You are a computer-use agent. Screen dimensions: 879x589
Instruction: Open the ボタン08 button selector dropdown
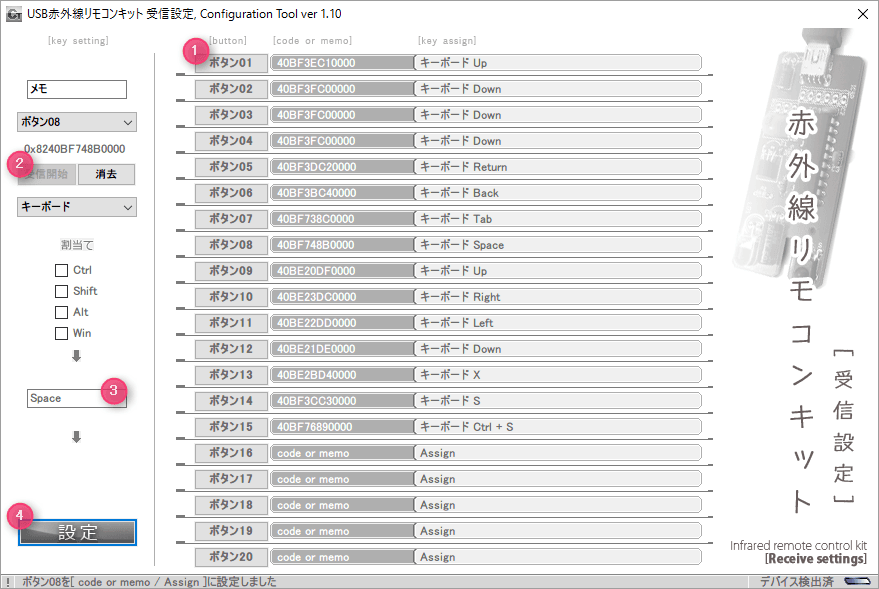click(x=77, y=122)
